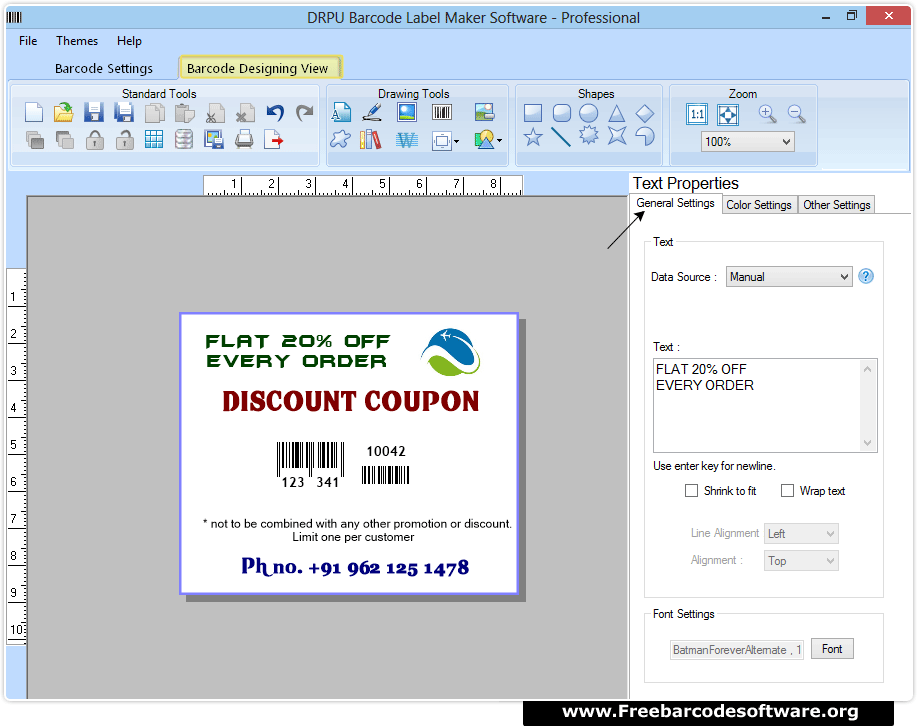
Task: Open the Data Source Manual dropdown
Action: click(789, 277)
